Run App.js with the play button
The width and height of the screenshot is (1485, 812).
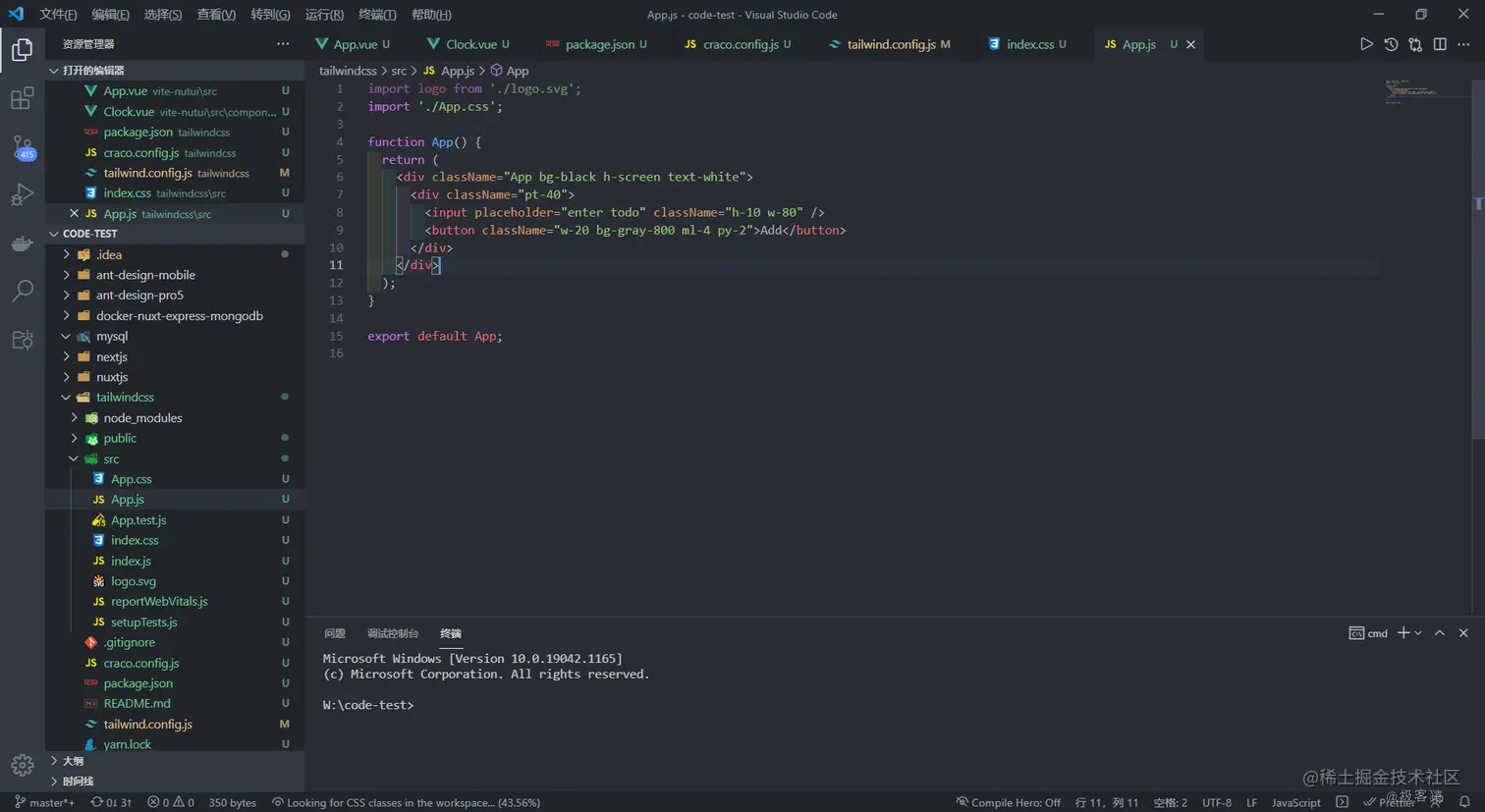coord(1367,44)
